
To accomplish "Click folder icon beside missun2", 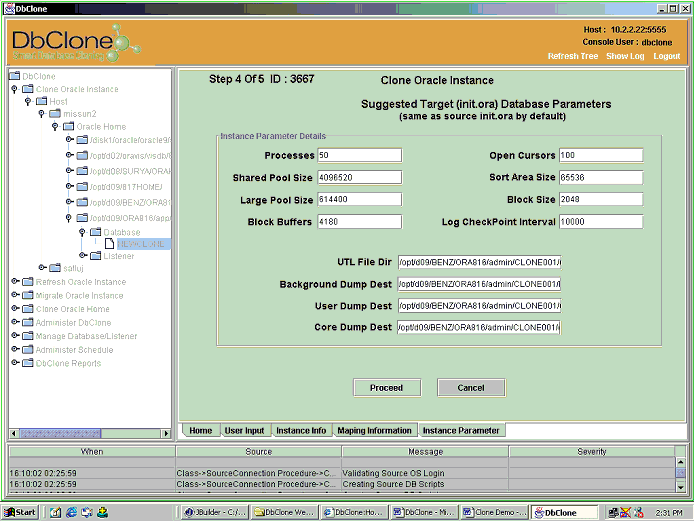I will (x=55, y=114).
